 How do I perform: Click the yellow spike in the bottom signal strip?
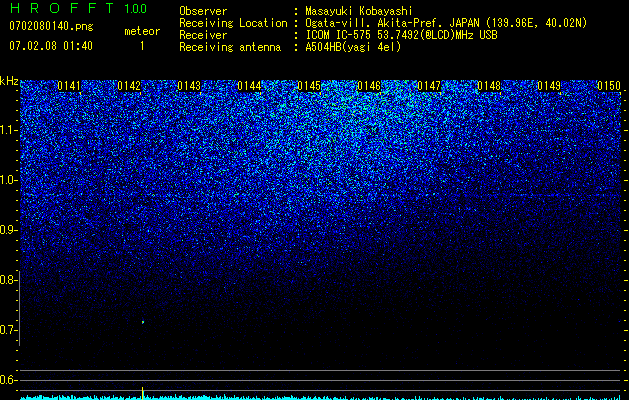pos(142,393)
